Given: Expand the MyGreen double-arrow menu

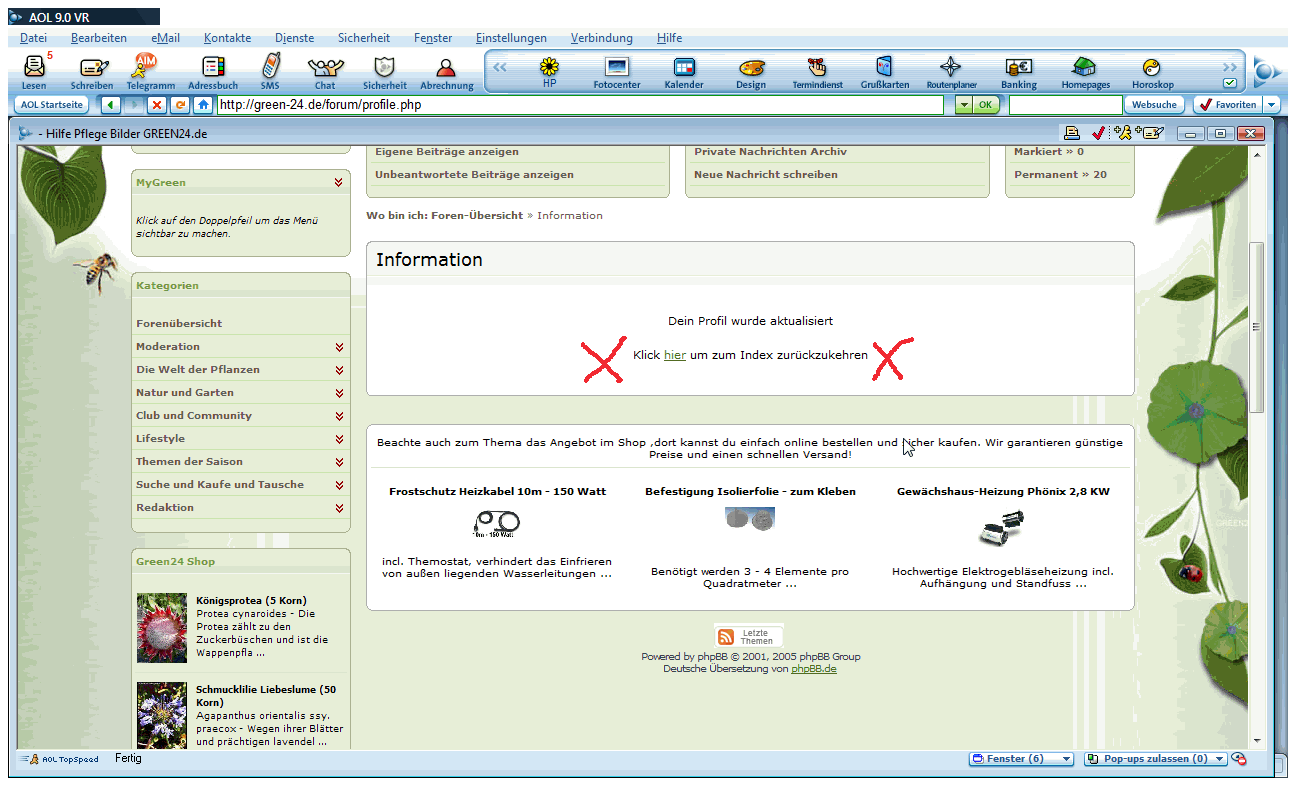Looking at the screenshot, I should [x=339, y=183].
